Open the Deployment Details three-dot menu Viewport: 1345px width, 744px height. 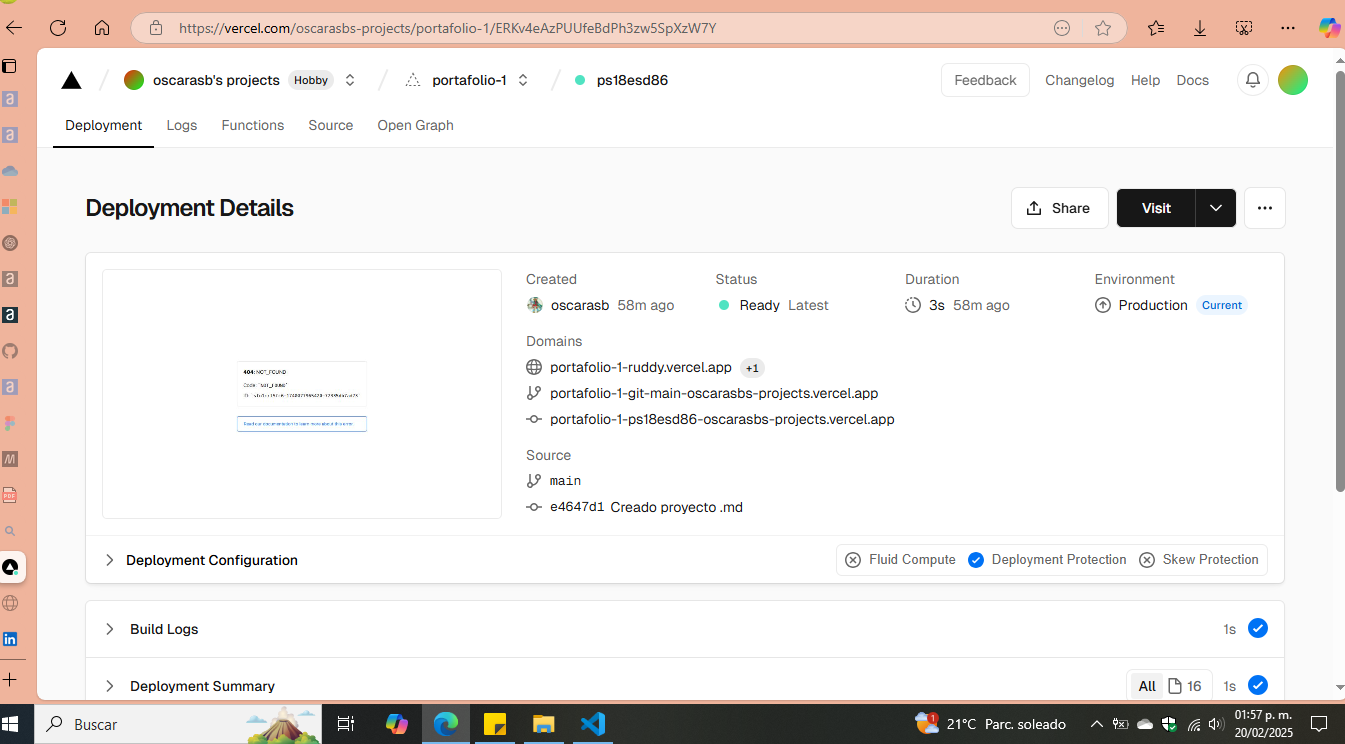[x=1265, y=208]
